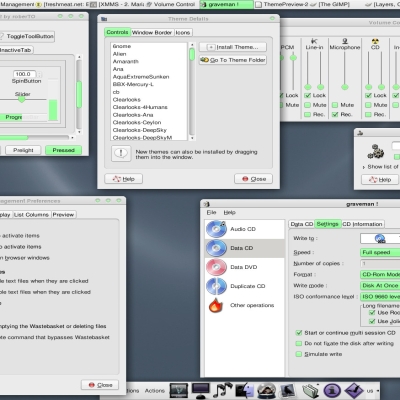Screen dimensions: 400x400
Task: Click the Install Theme... button
Action: (x=233, y=47)
